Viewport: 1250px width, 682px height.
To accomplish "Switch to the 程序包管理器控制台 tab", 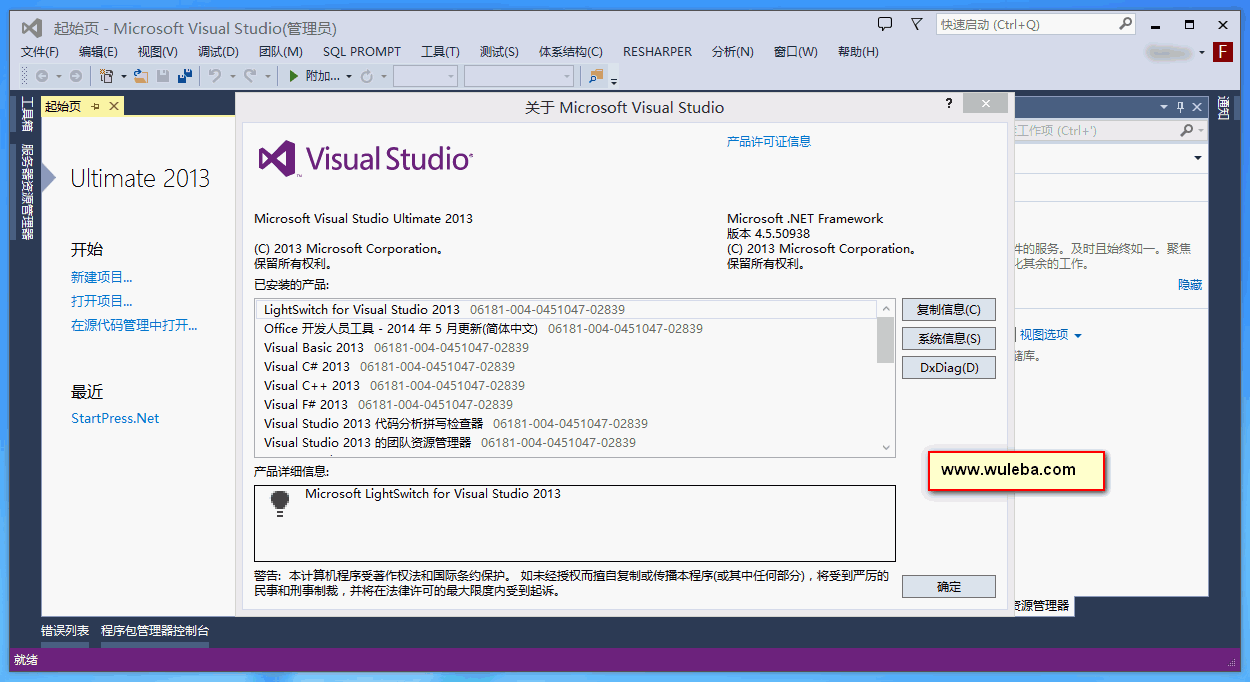I will tap(155, 631).
